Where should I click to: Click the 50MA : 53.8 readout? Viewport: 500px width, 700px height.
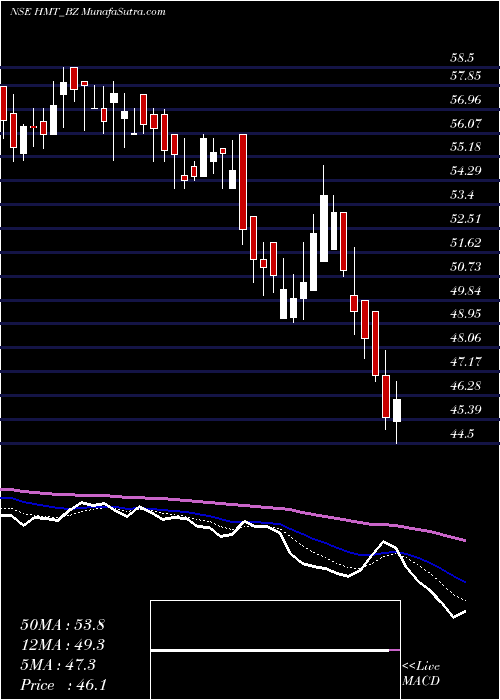pyautogui.click(x=62, y=625)
